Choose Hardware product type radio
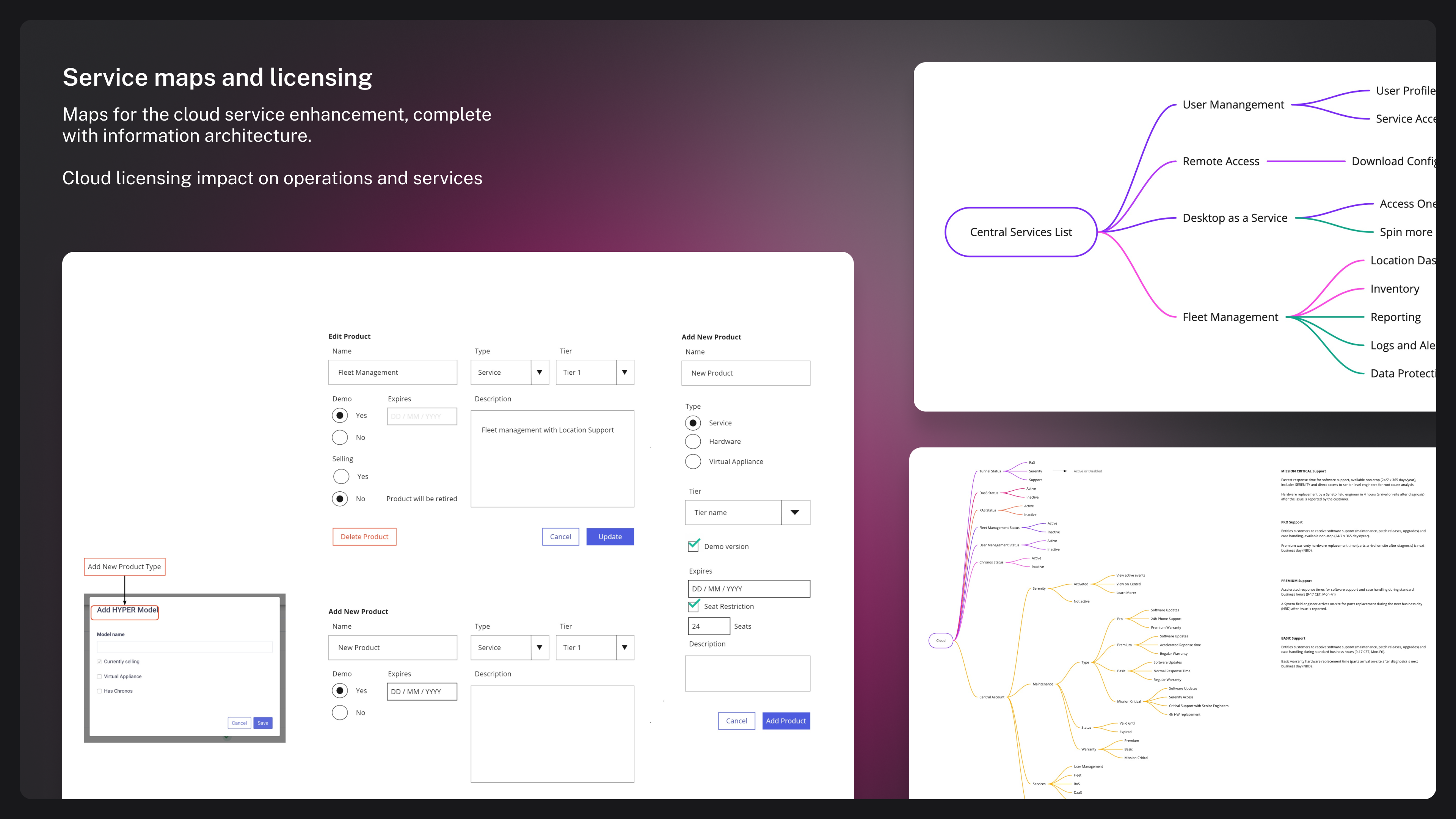 [x=693, y=441]
